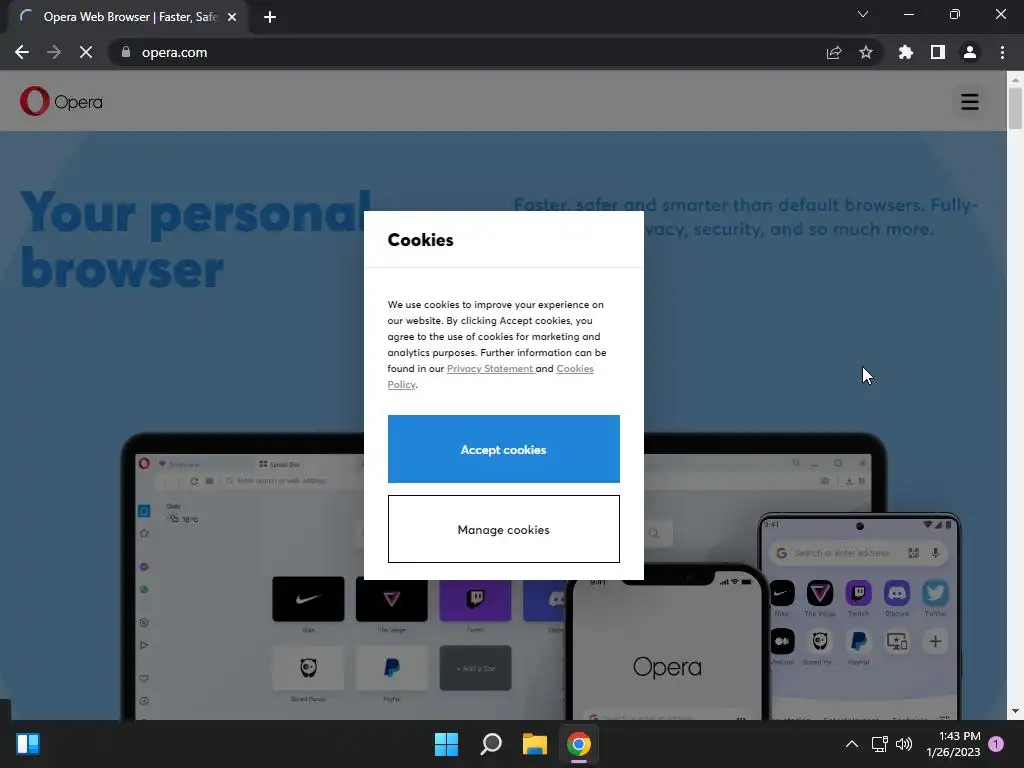
Task: Open File Explorer from the taskbar
Action: [x=535, y=744]
